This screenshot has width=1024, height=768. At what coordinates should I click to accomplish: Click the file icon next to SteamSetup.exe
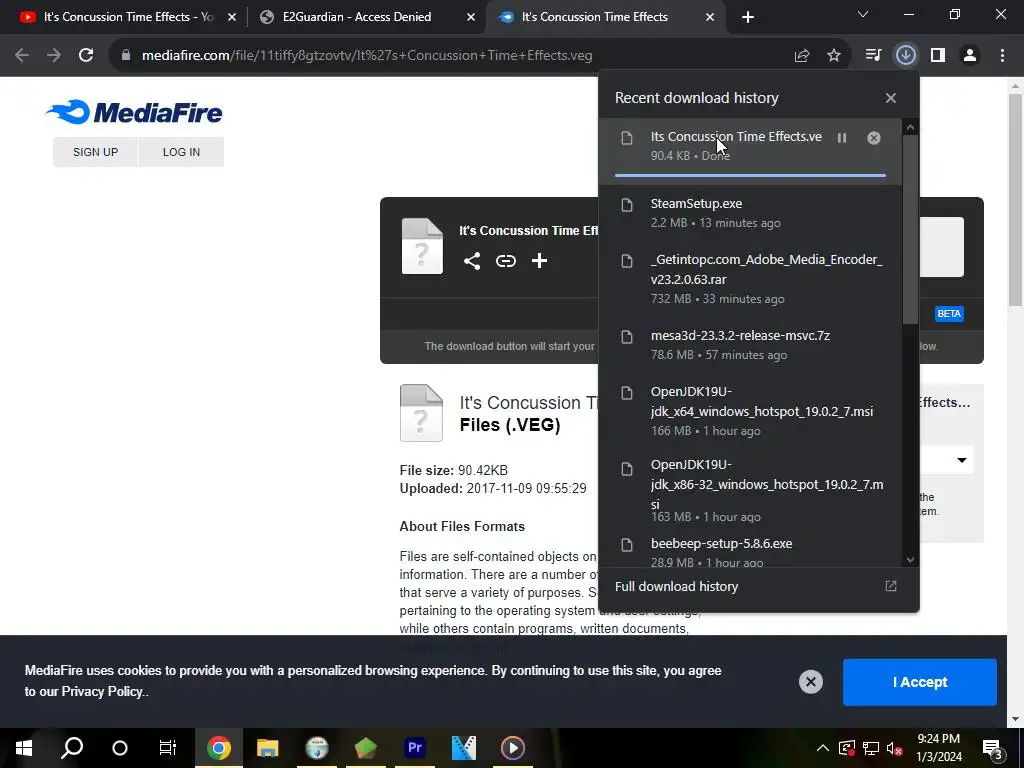coord(627,205)
